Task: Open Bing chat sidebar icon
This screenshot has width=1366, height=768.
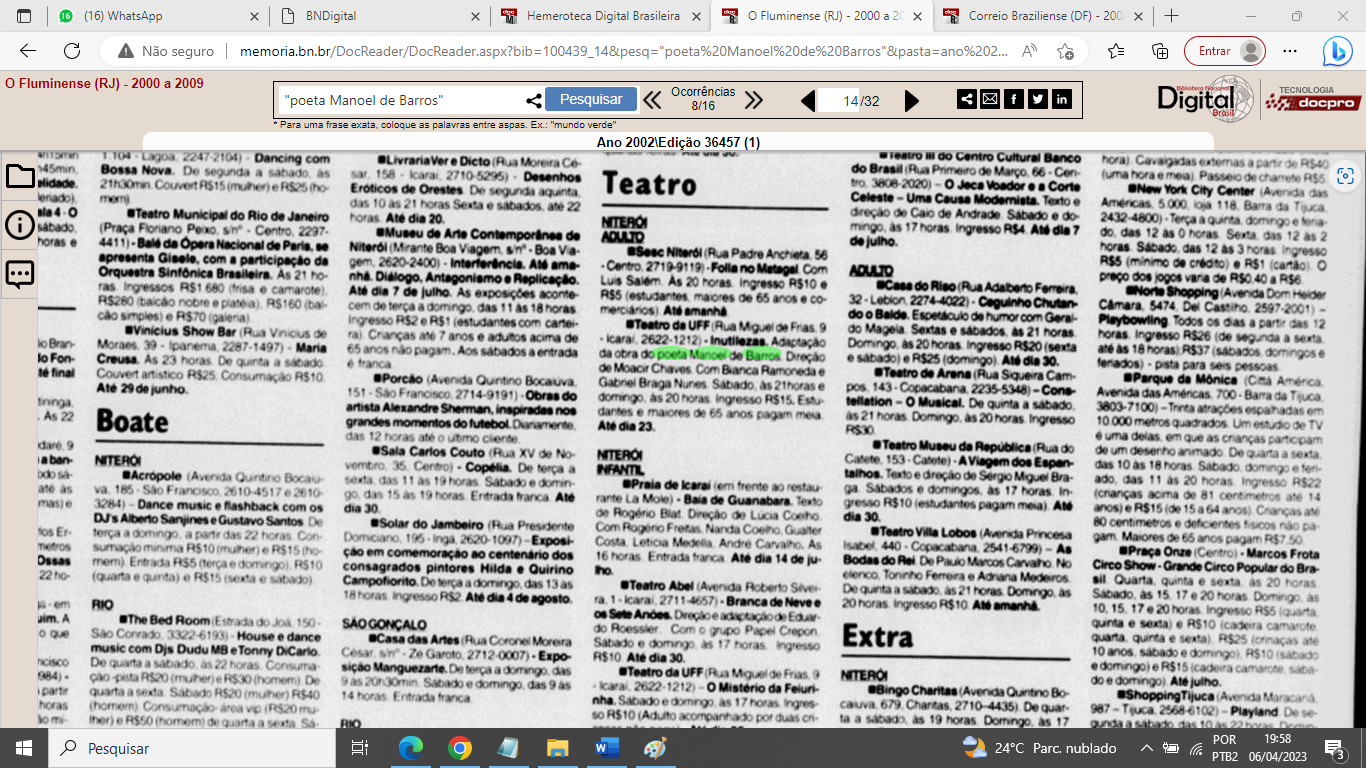Action: (1337, 51)
